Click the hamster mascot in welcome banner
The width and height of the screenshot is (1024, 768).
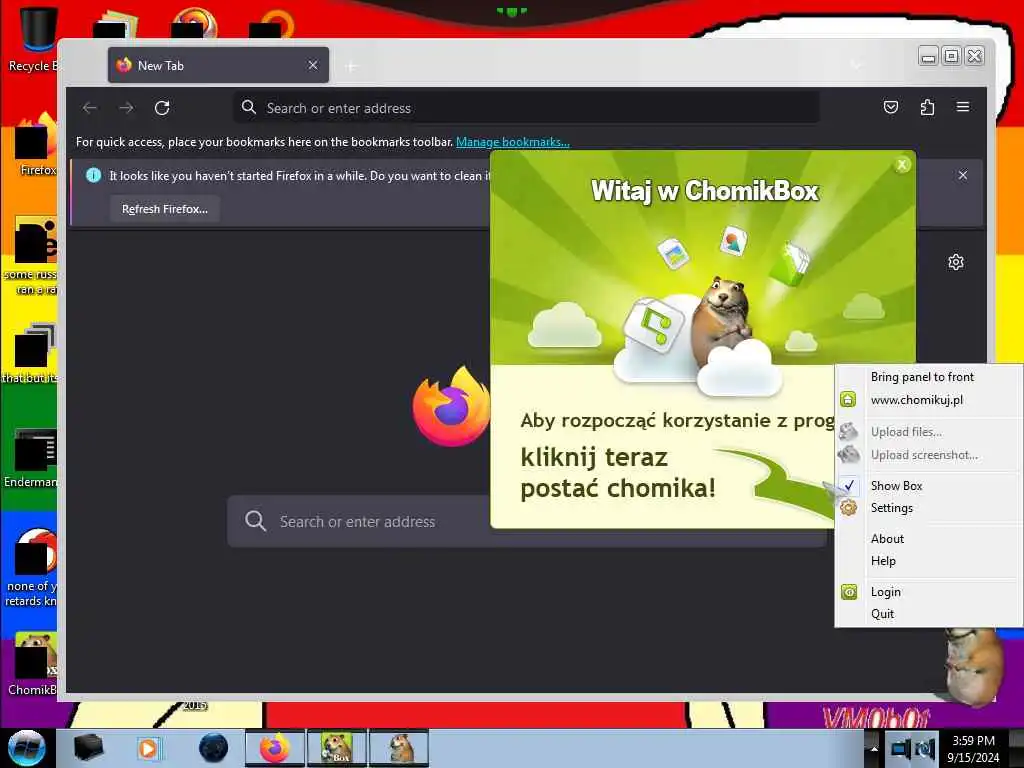click(721, 320)
